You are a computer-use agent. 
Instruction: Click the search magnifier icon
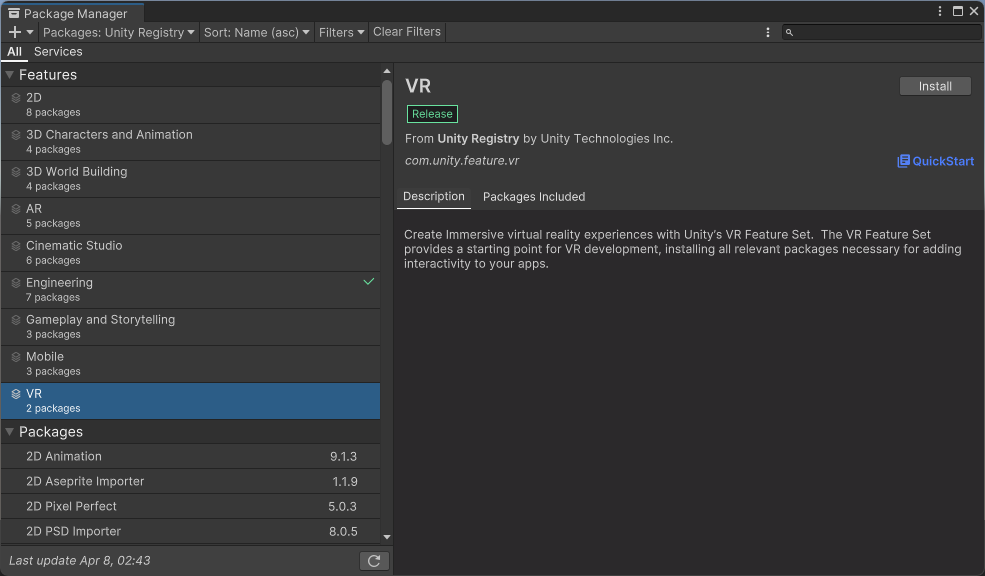pos(790,33)
